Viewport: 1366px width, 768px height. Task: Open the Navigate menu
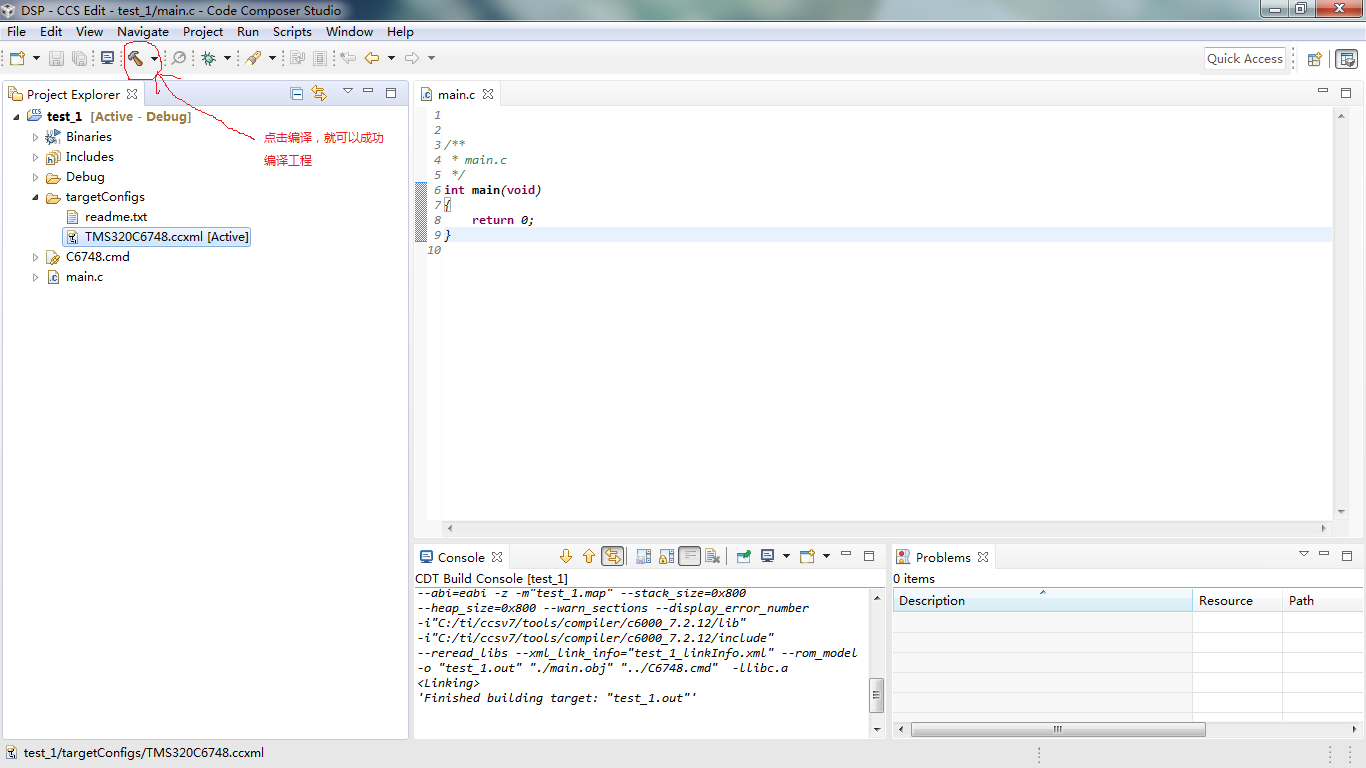point(143,32)
